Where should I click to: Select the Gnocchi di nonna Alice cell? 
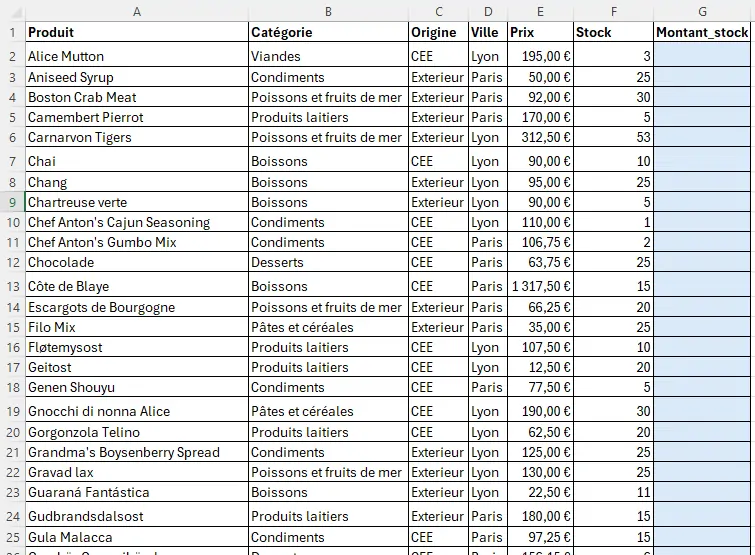tap(137, 410)
